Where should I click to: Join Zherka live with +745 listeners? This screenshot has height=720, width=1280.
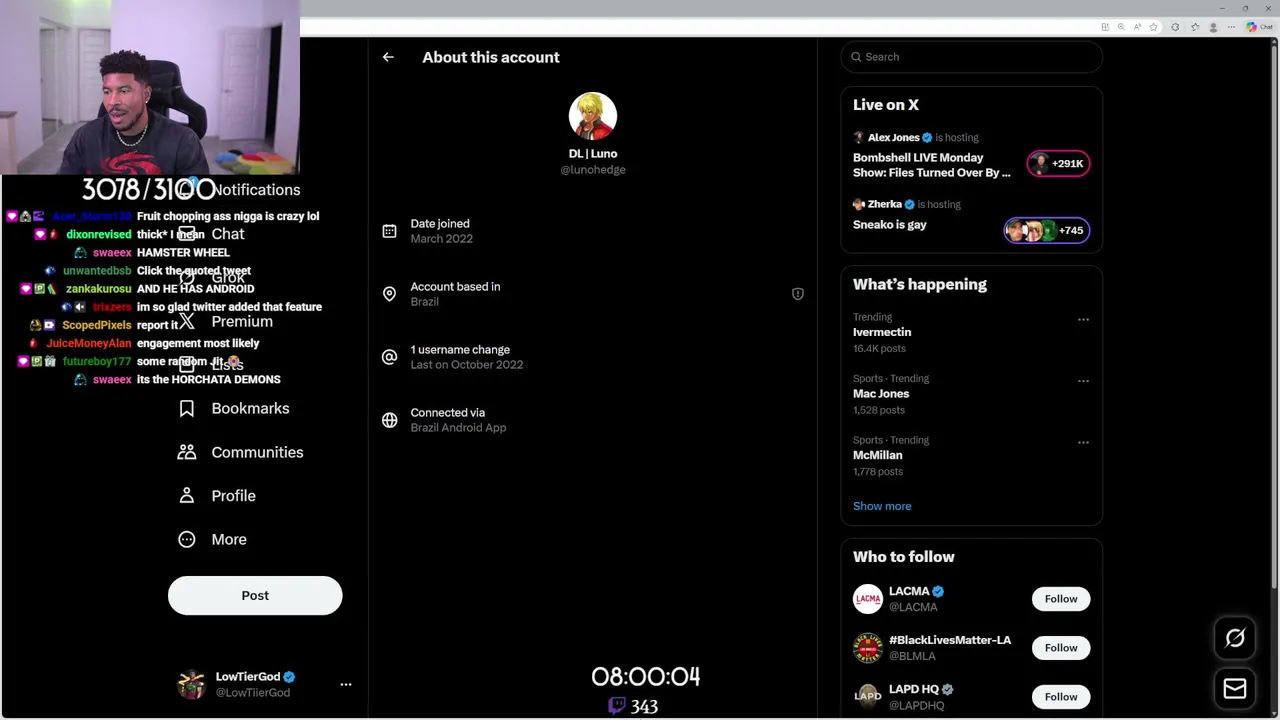pos(1046,230)
